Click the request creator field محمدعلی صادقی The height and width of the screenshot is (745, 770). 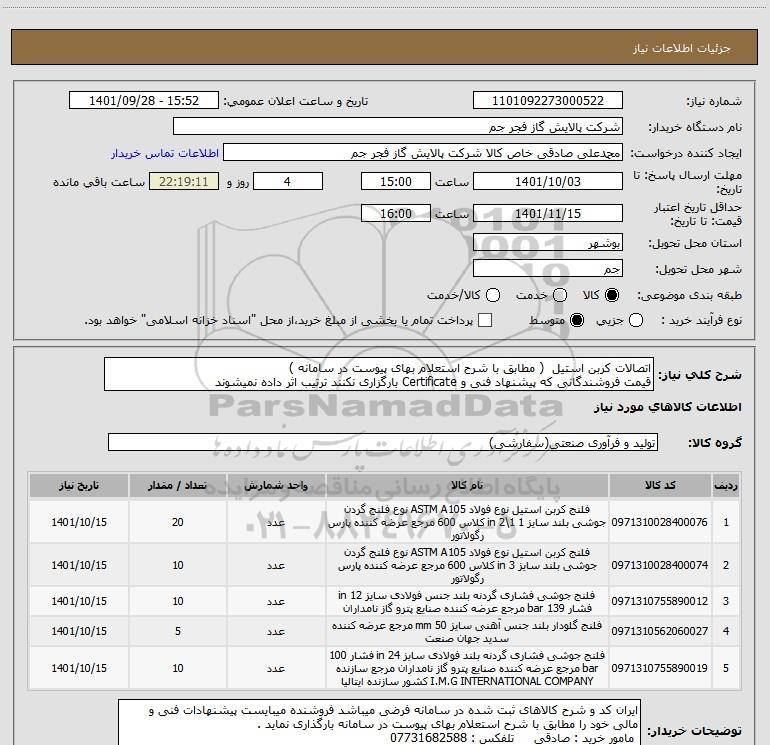423,153
